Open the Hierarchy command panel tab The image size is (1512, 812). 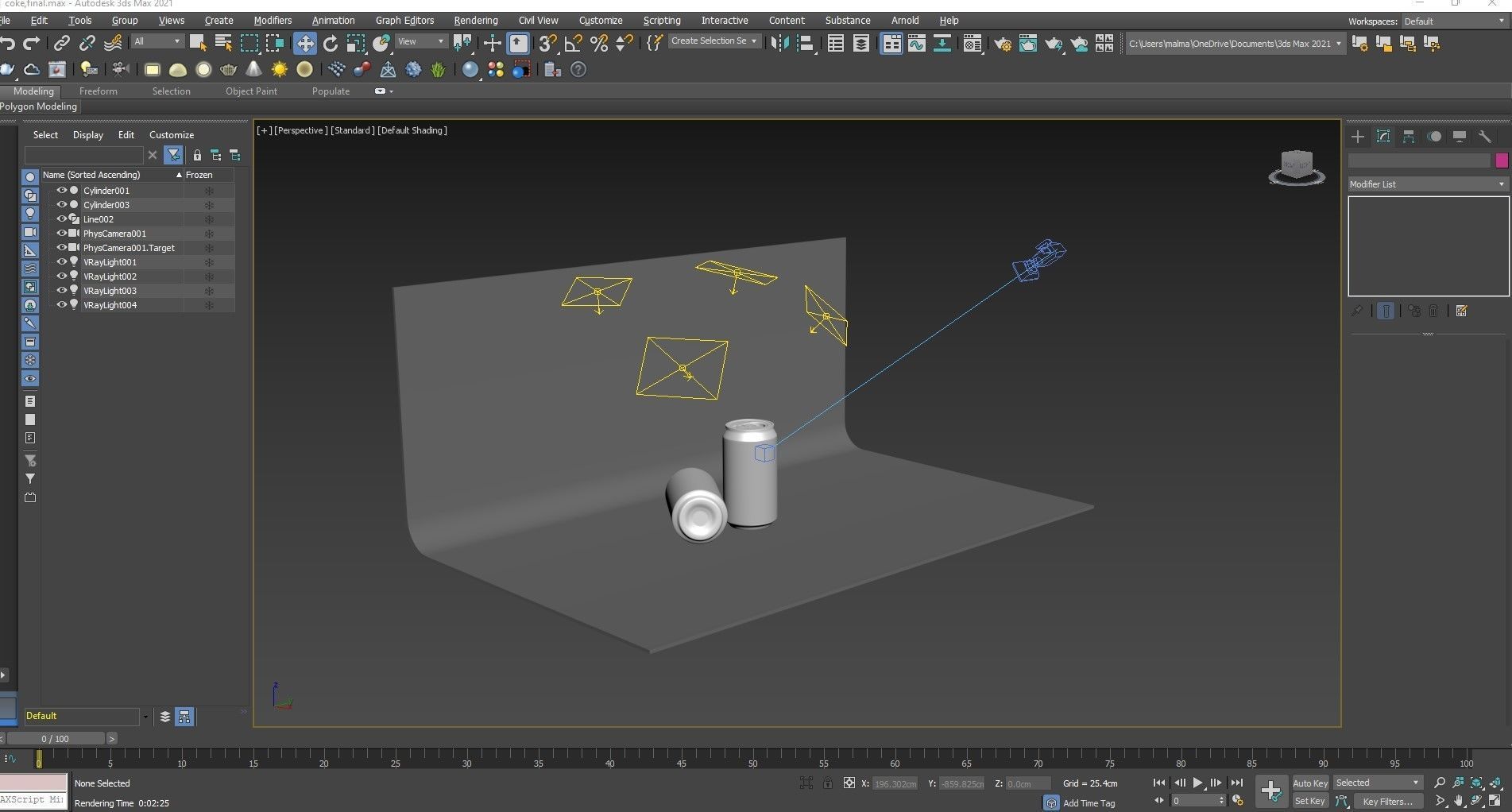[1409, 137]
